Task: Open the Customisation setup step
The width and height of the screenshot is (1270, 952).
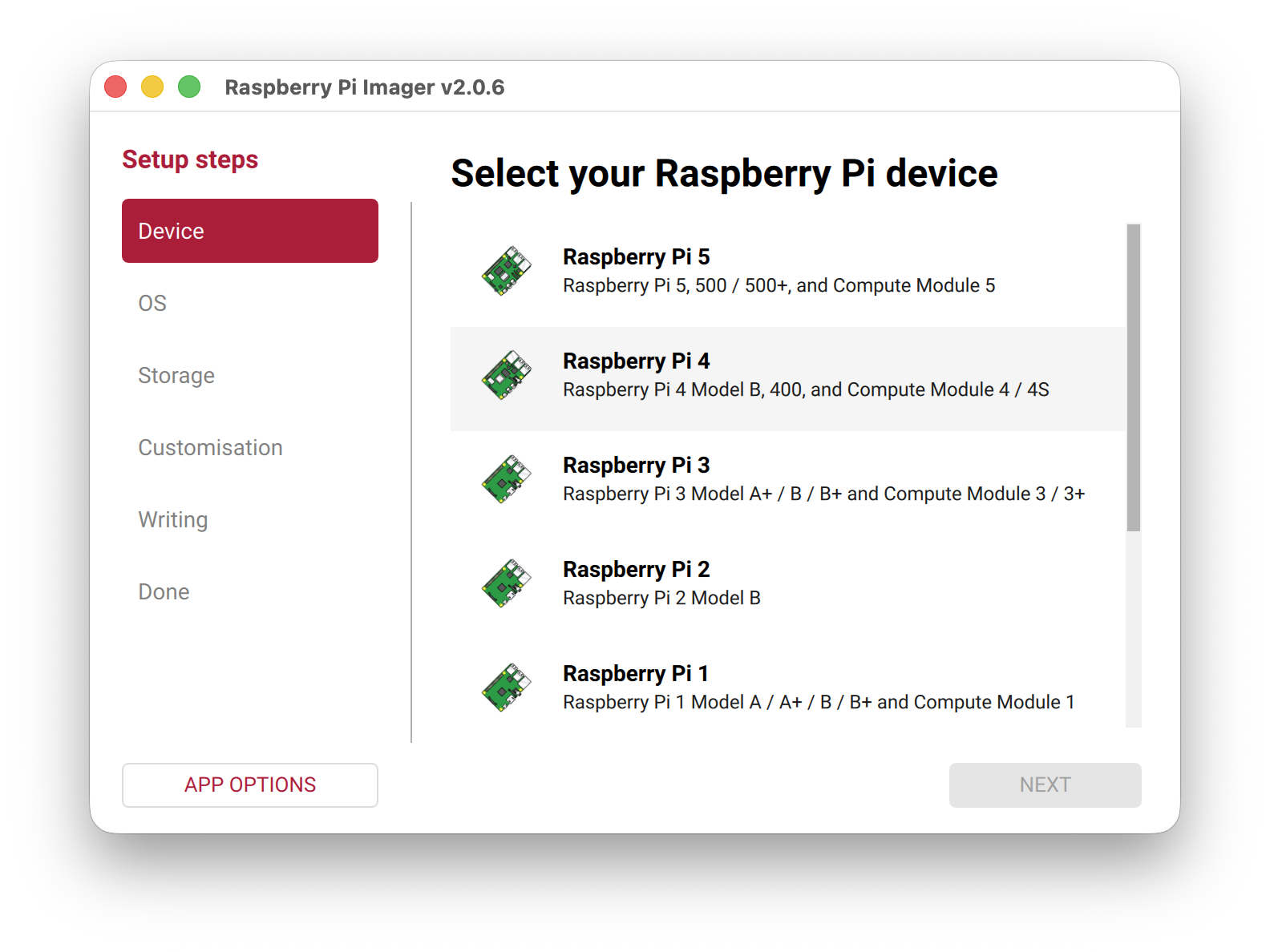Action: click(x=210, y=447)
